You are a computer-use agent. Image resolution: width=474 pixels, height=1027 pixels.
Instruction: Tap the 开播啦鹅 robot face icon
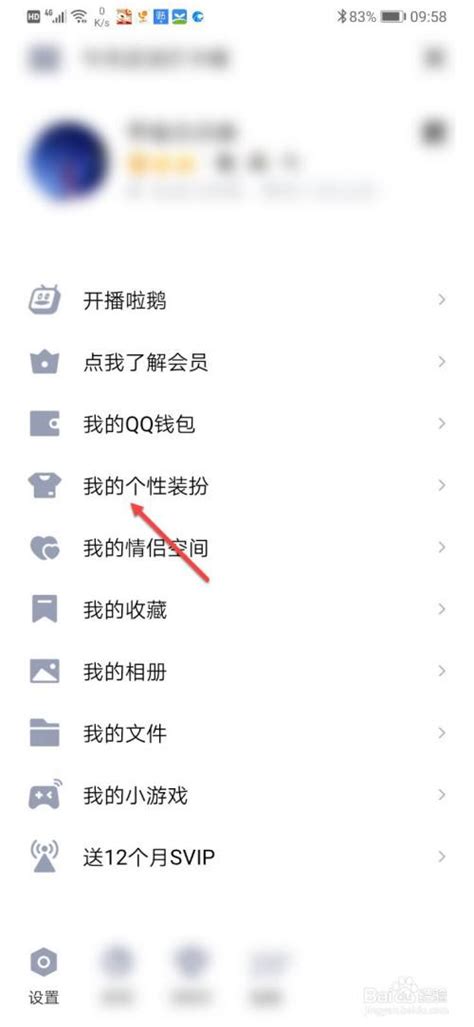pos(45,299)
